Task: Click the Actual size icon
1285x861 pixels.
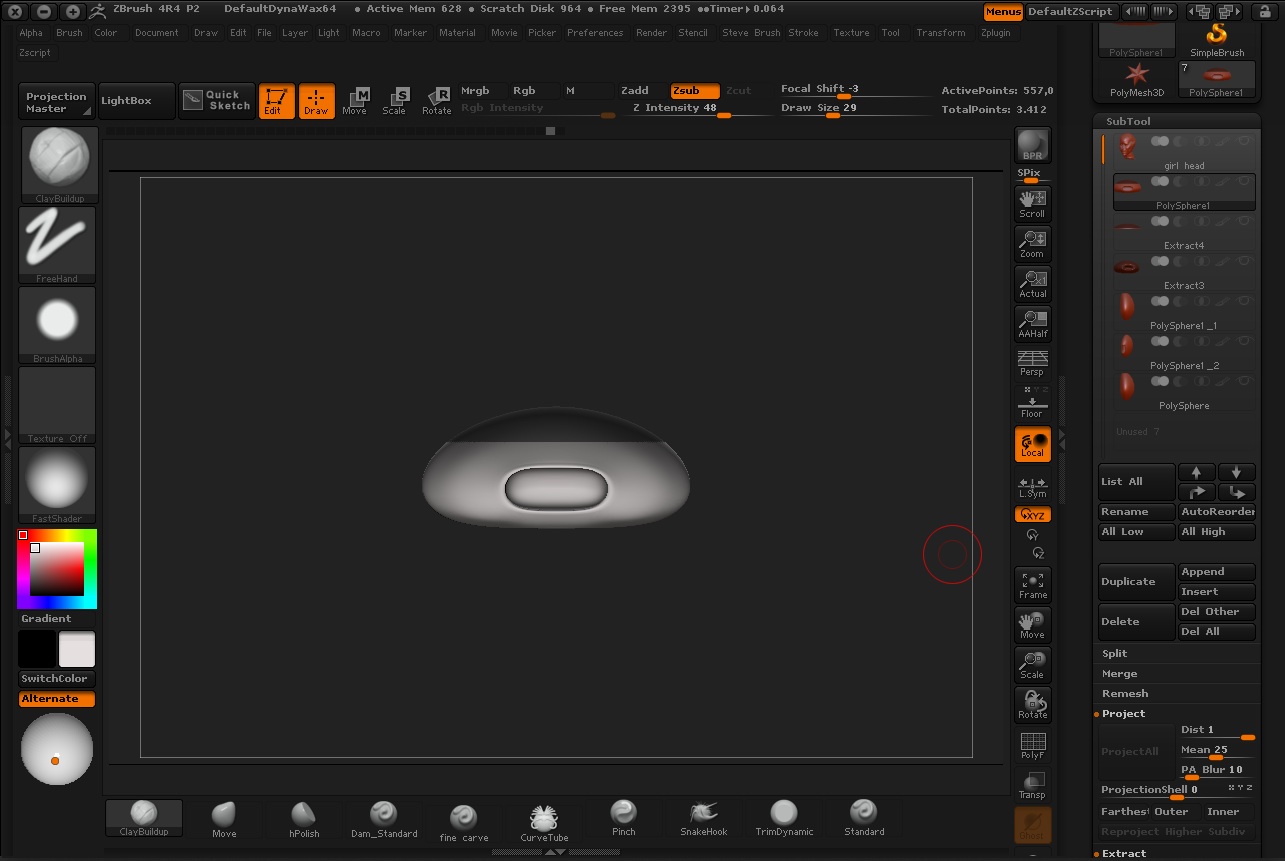Action: (x=1032, y=283)
